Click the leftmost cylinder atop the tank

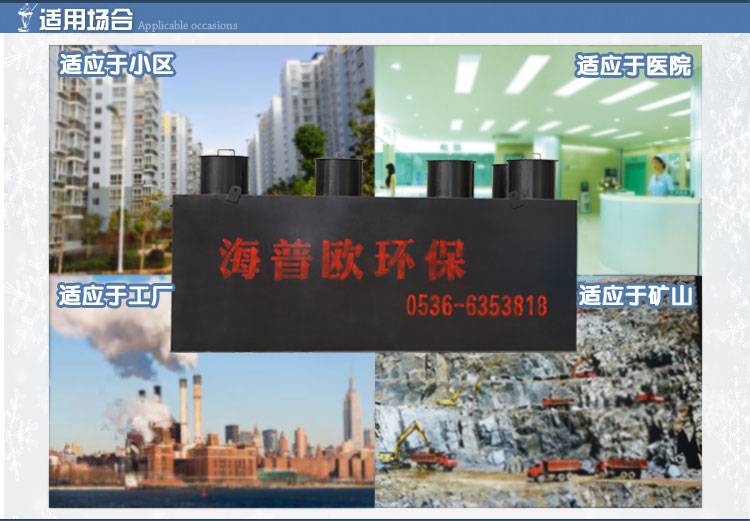point(224,173)
